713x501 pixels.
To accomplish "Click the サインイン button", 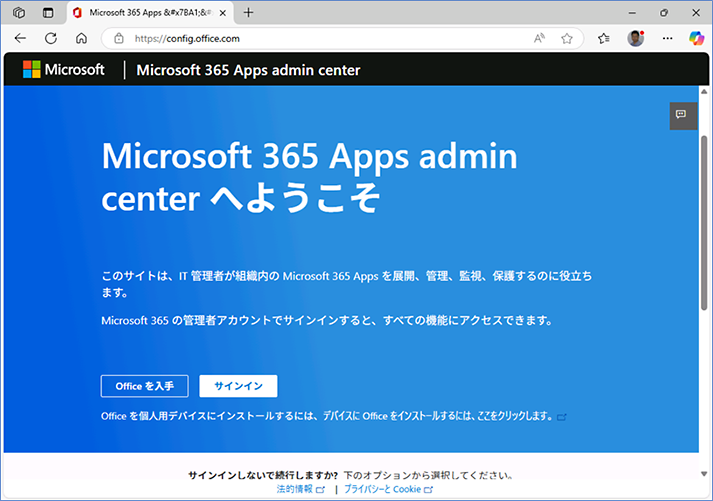I will 238,386.
